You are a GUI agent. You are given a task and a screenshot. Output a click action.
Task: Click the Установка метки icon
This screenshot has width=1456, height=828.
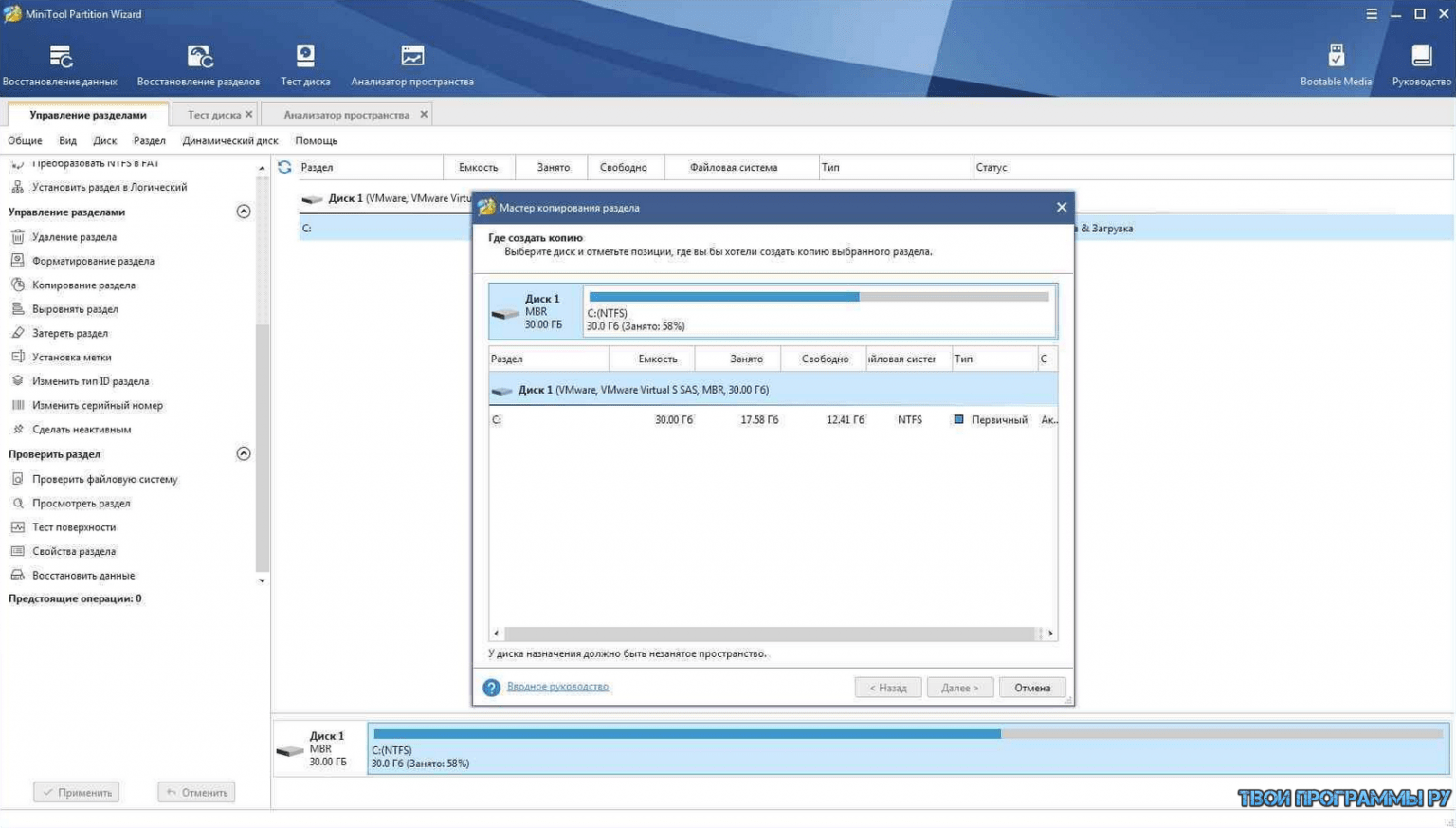click(x=18, y=357)
